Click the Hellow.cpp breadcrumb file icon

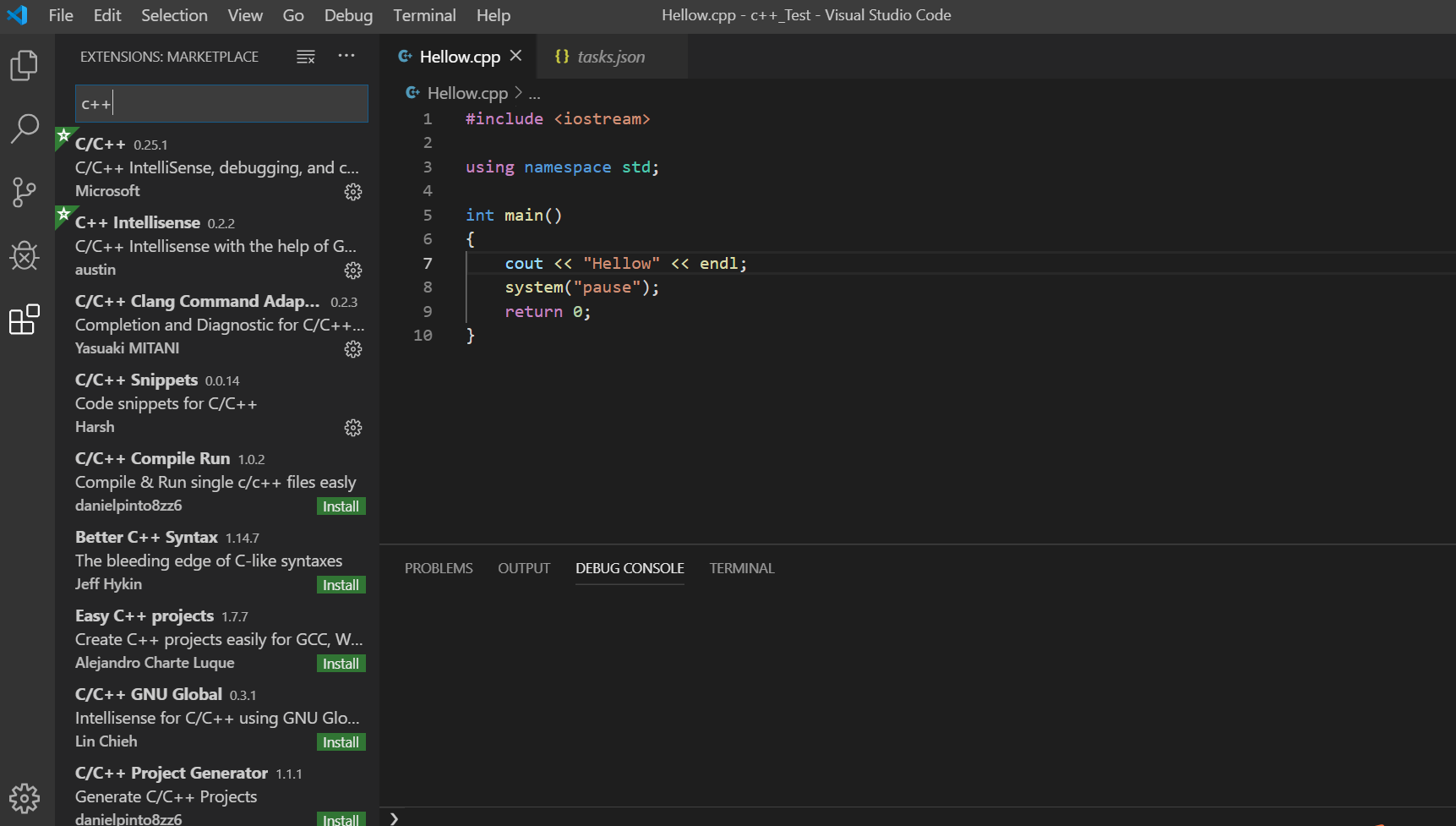click(412, 93)
